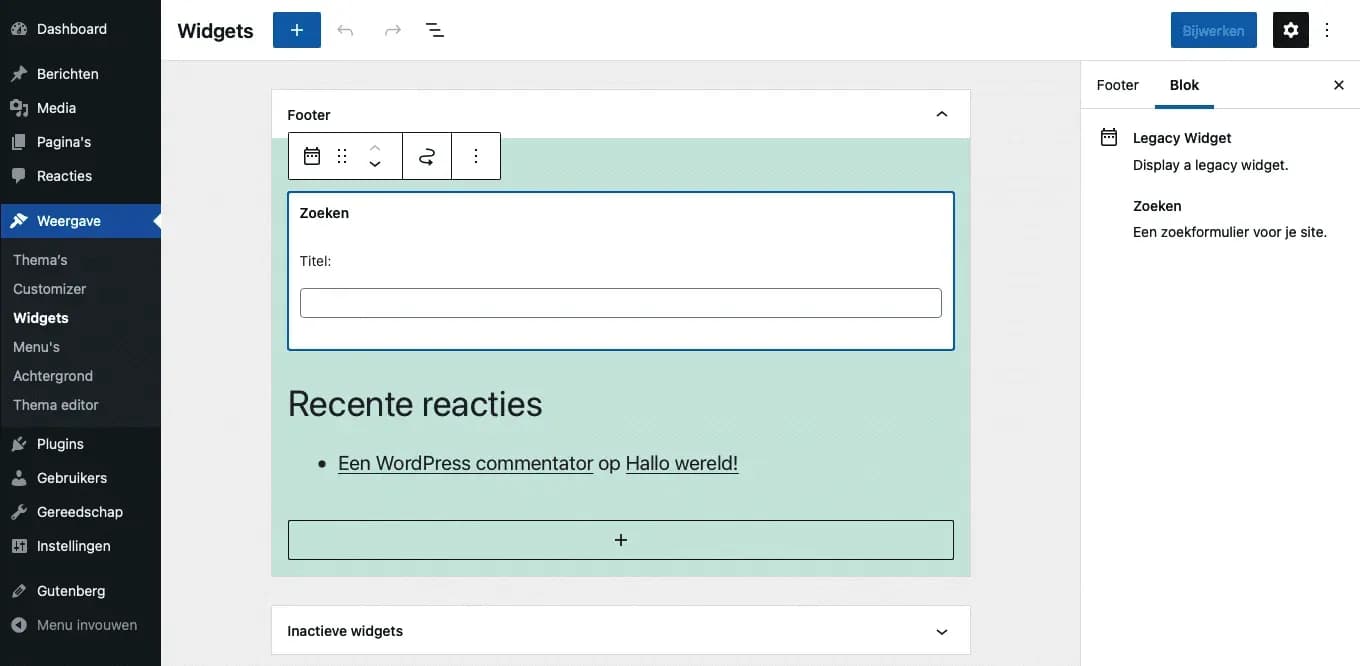1360x666 pixels.
Task: Open the three-dot options menu at top right
Action: [x=1327, y=30]
